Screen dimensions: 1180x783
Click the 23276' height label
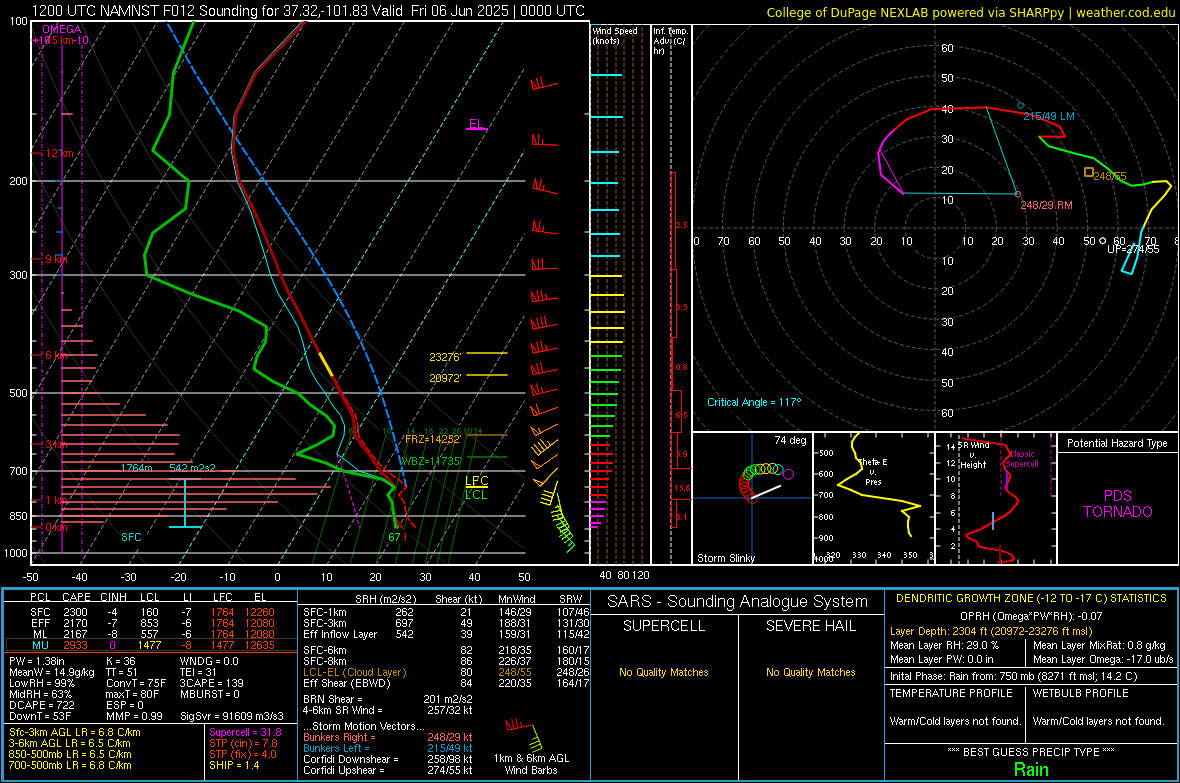445,357
